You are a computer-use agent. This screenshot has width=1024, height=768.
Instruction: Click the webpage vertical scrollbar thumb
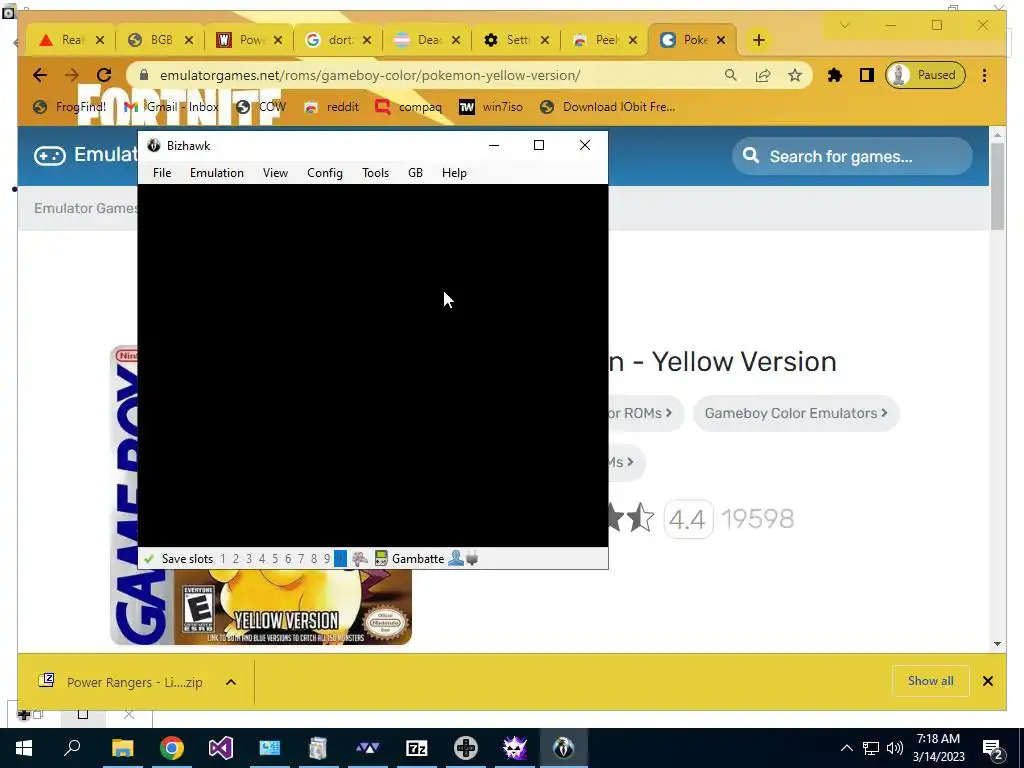point(997,187)
